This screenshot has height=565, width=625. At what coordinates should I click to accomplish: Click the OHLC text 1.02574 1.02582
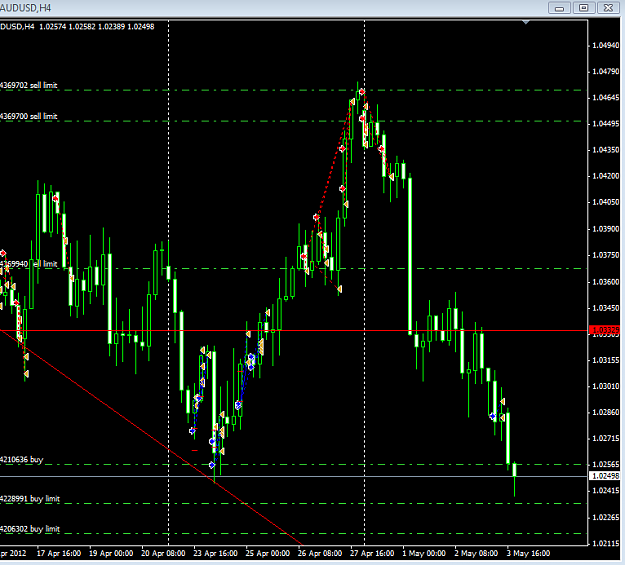(x=67, y=27)
